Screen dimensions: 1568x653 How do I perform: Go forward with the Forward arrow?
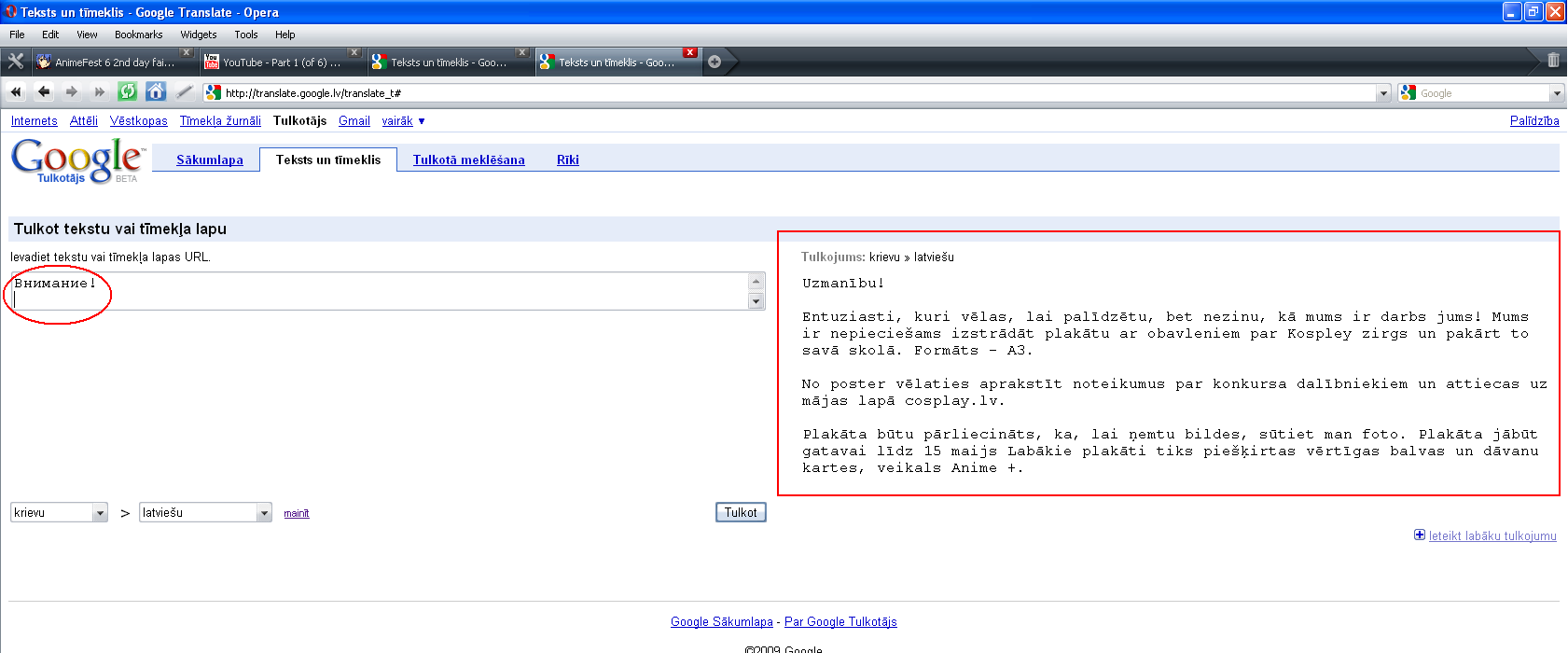click(72, 91)
